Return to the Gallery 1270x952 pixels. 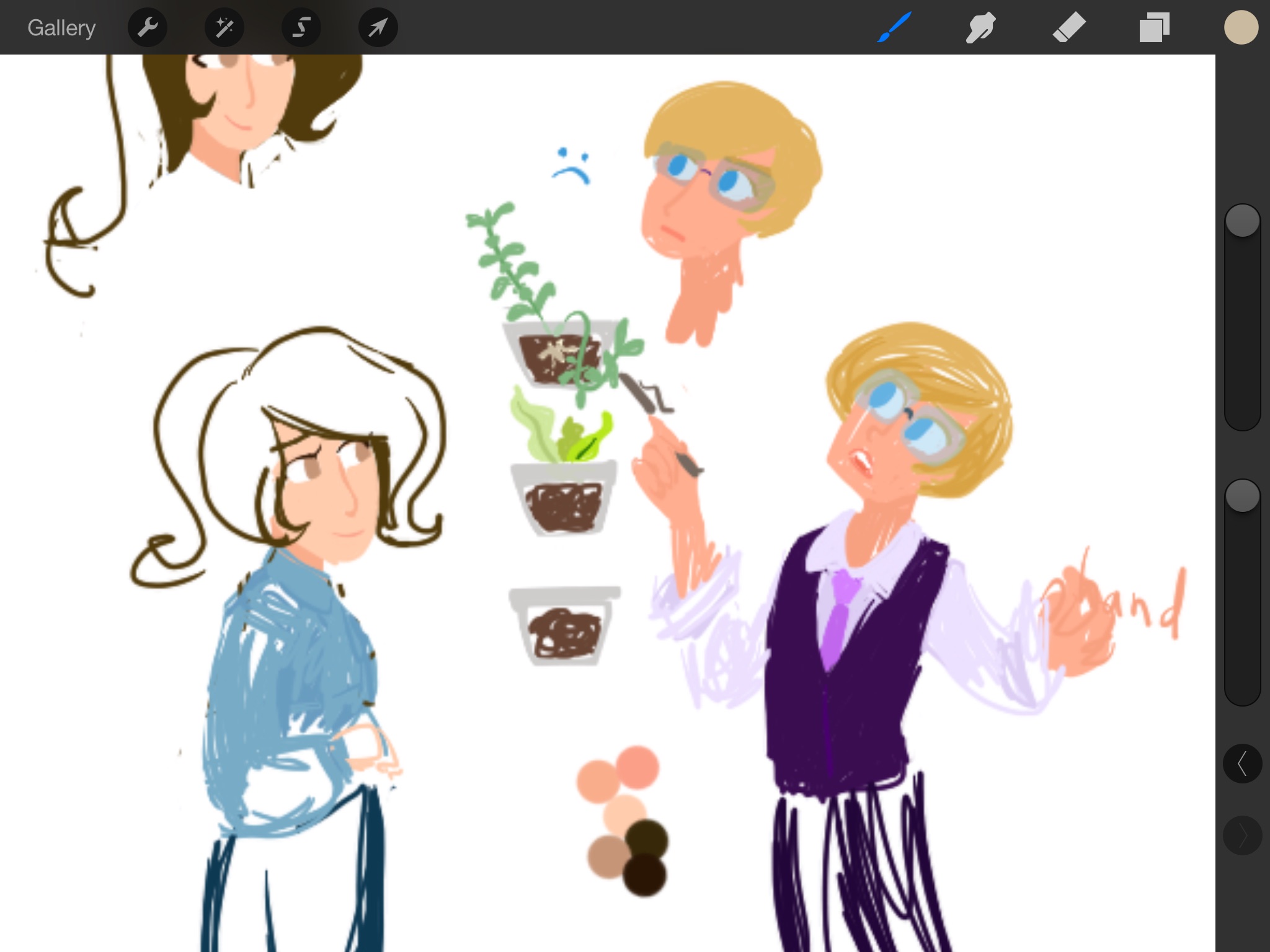pos(61,28)
